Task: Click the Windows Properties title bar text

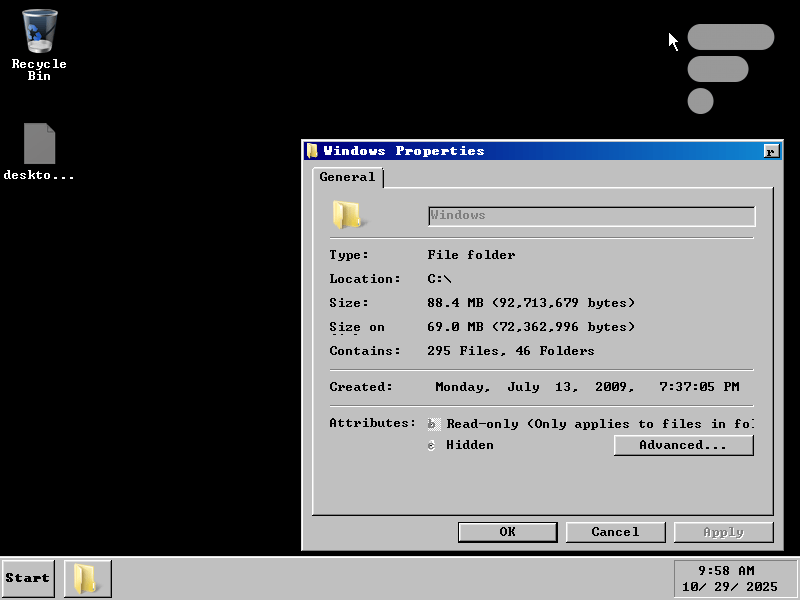Action: tap(404, 151)
